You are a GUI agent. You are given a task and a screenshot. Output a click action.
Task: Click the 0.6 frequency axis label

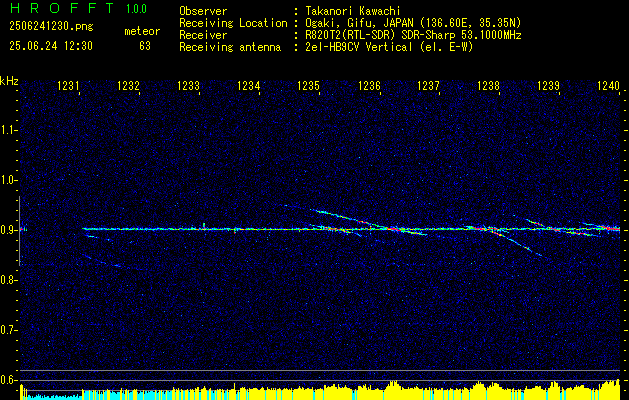pyautogui.click(x=8, y=380)
